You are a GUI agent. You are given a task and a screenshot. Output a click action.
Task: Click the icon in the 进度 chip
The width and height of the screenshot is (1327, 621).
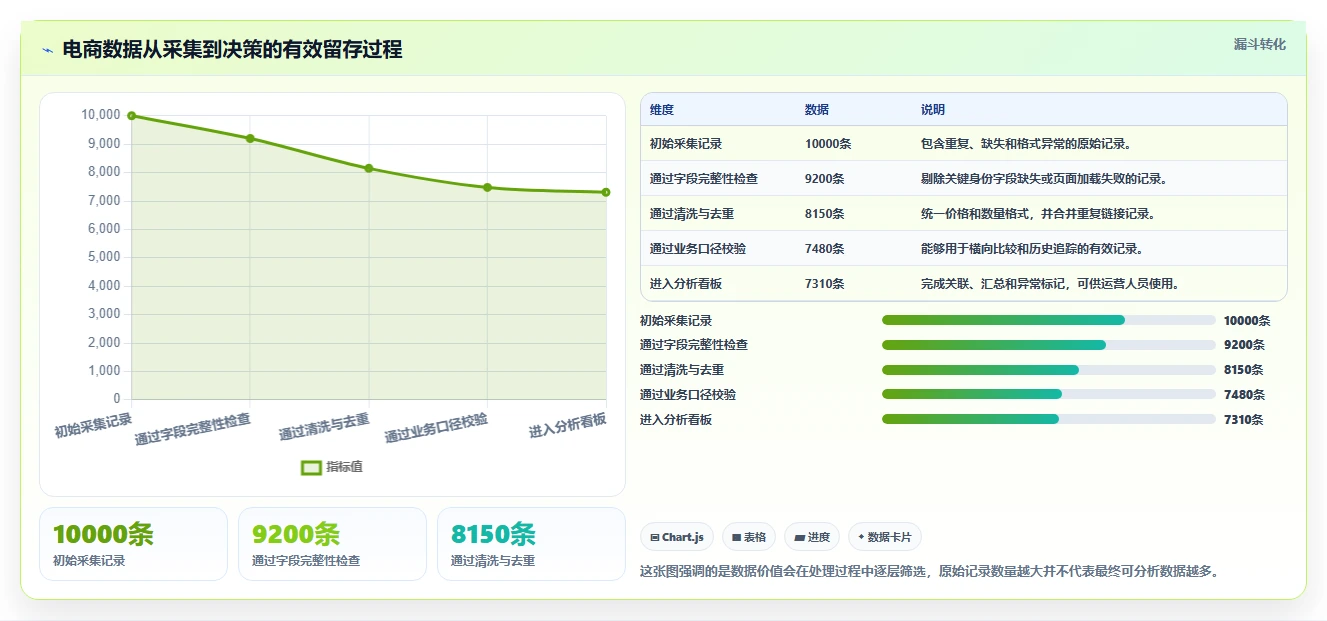pyautogui.click(x=799, y=538)
